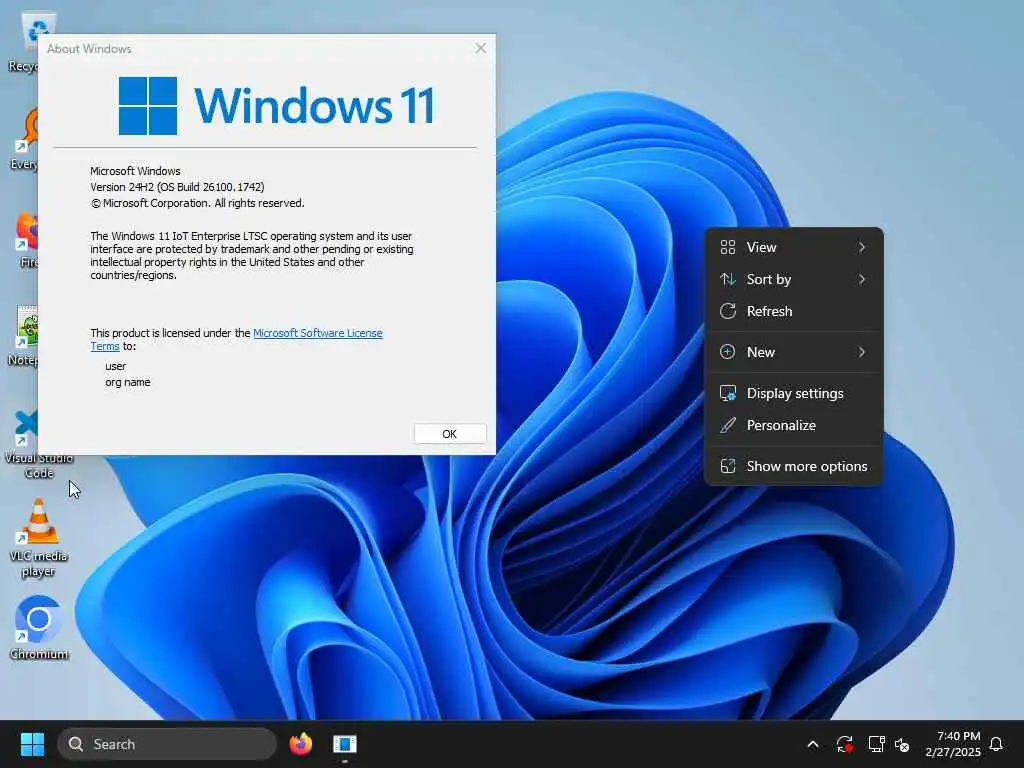Screen dimensions: 1024x768
Task: Open the network status tray icon
Action: [876, 744]
